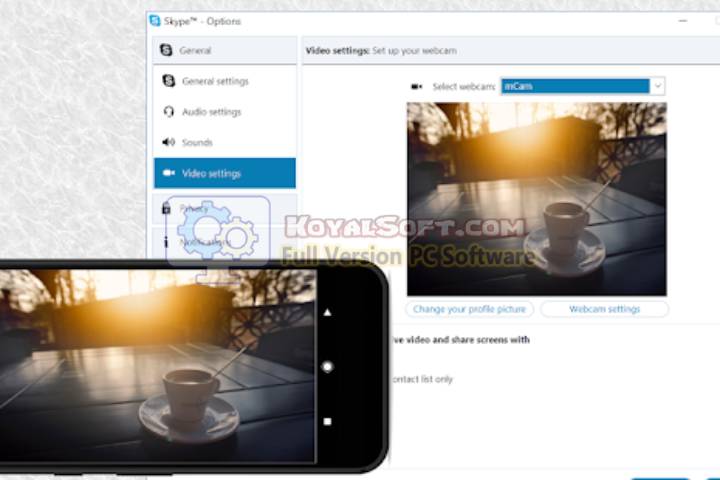Tap the phone's recent apps square button
Viewport: 720px width, 480px height.
(x=327, y=421)
